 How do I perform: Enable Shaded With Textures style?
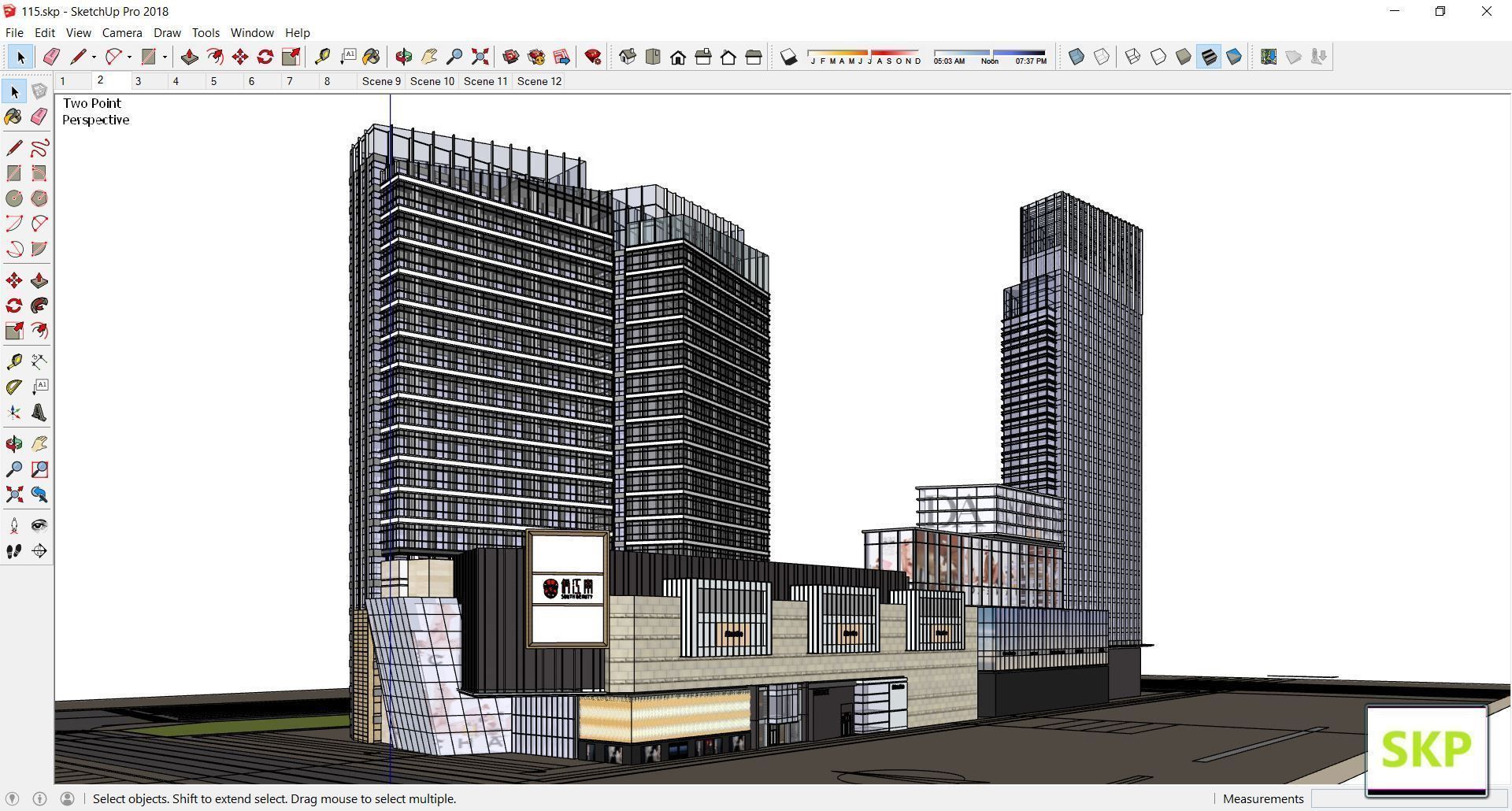click(x=1209, y=57)
